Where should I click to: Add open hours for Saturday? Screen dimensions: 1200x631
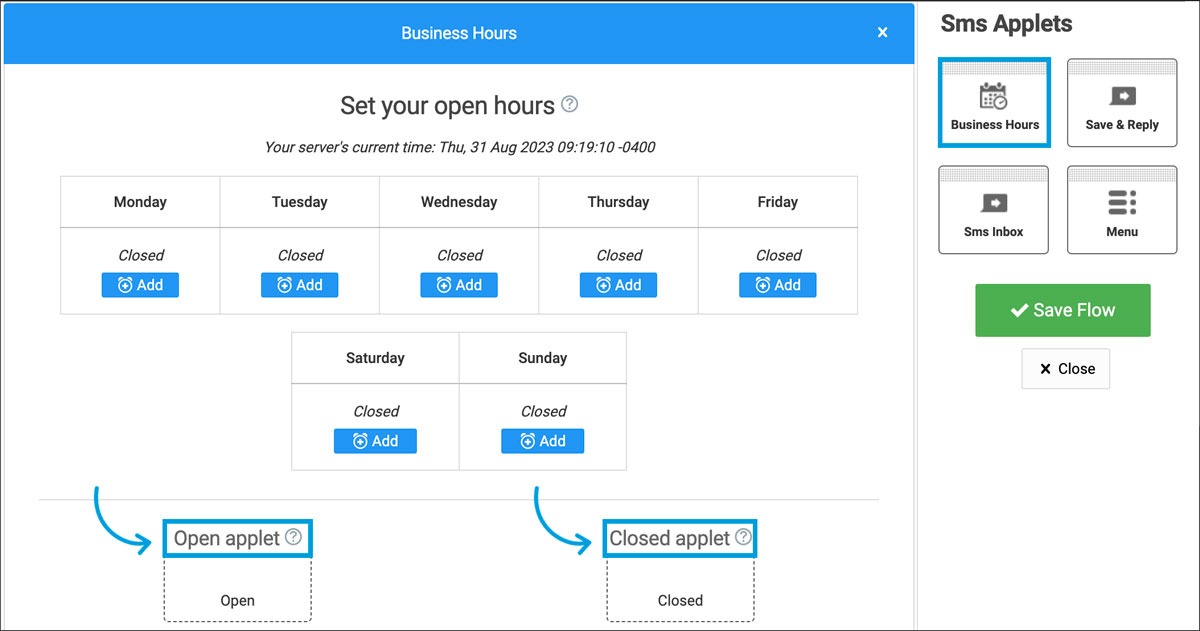[x=375, y=441]
